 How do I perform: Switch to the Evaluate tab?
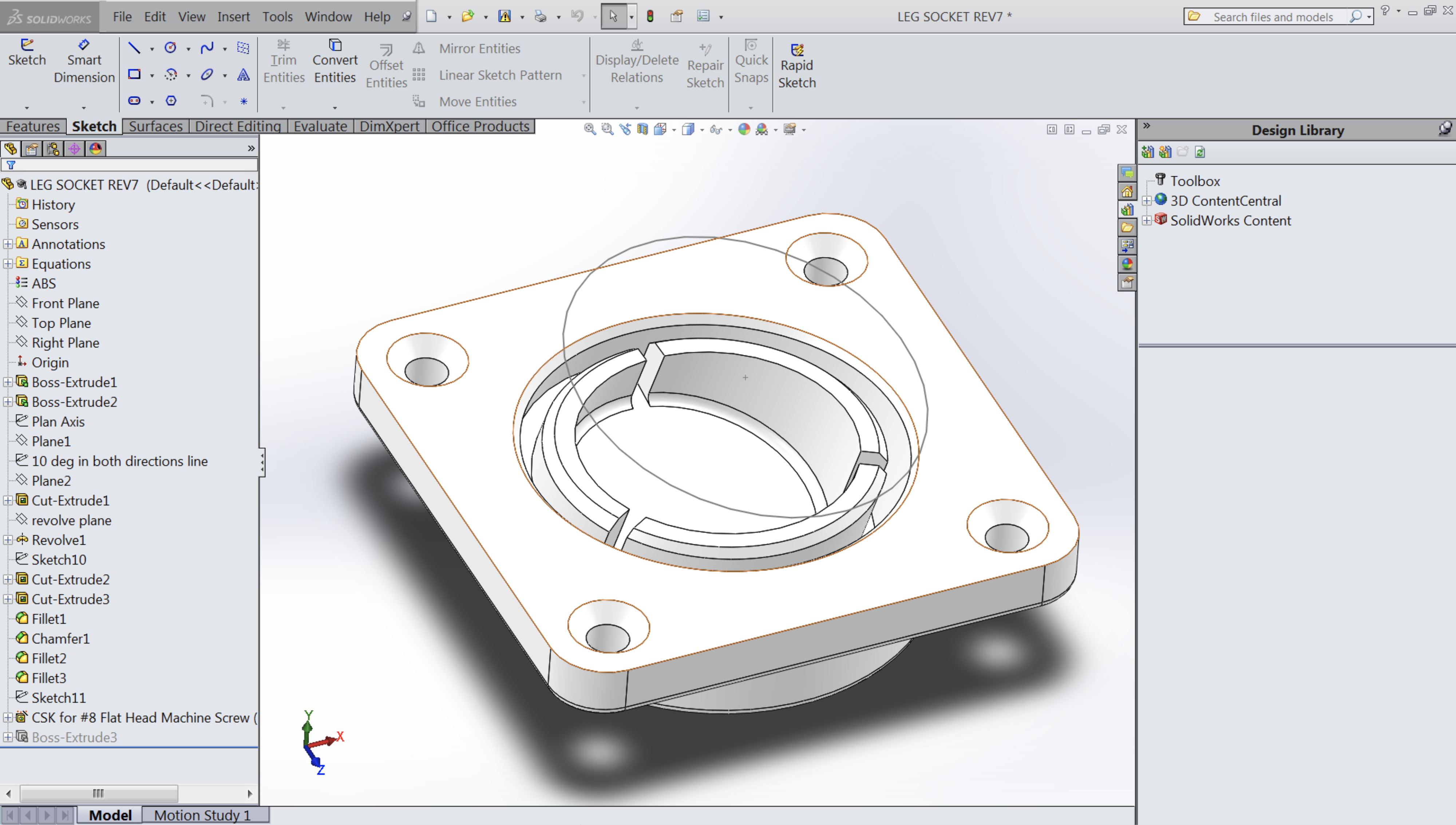(320, 126)
